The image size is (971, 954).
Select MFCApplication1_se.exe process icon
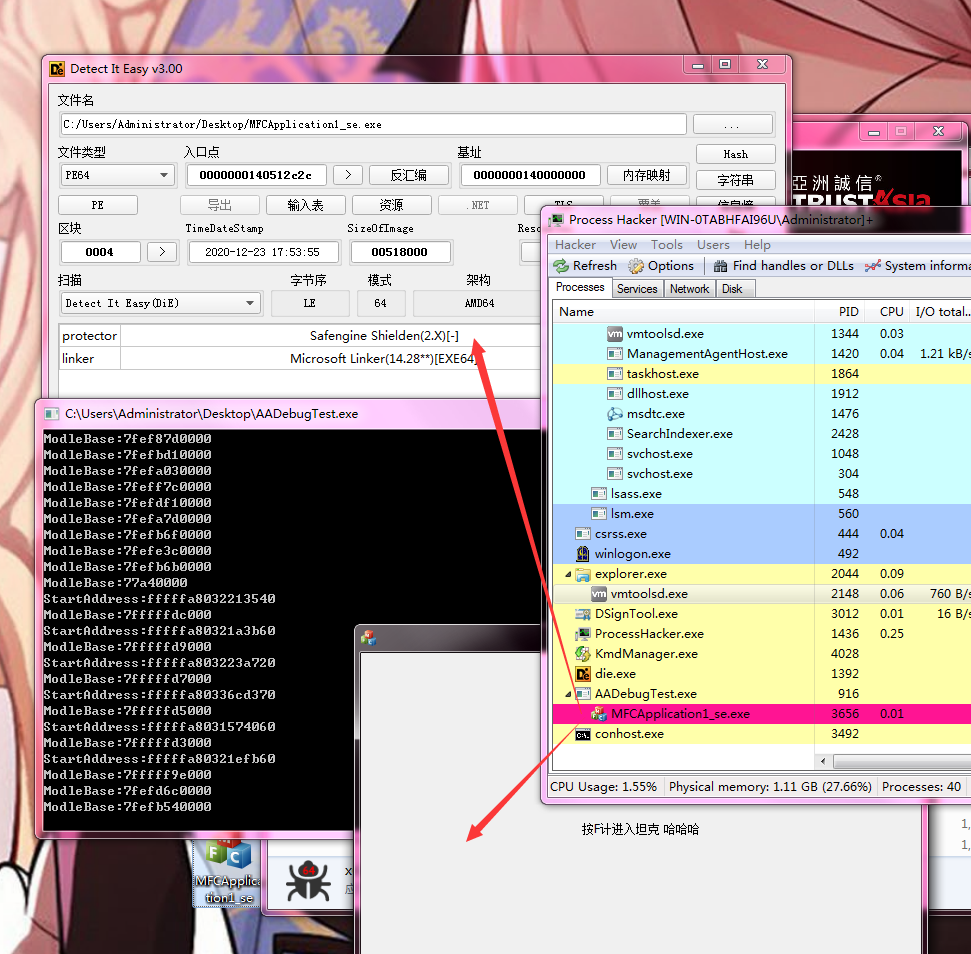(x=598, y=714)
